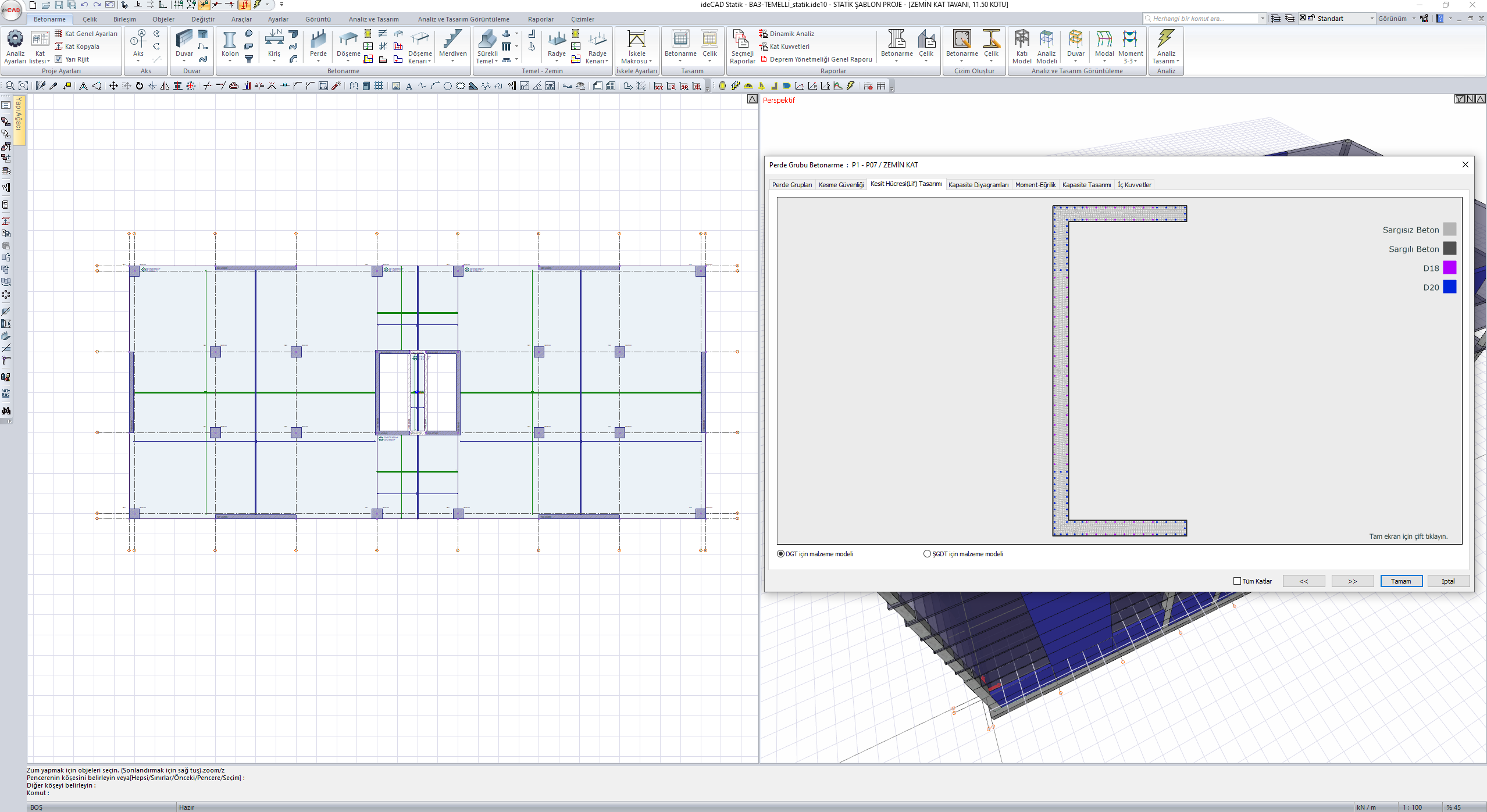Viewport: 1487px width, 812px height.
Task: Select ŞGDT için malzeme modeli option
Action: click(927, 554)
